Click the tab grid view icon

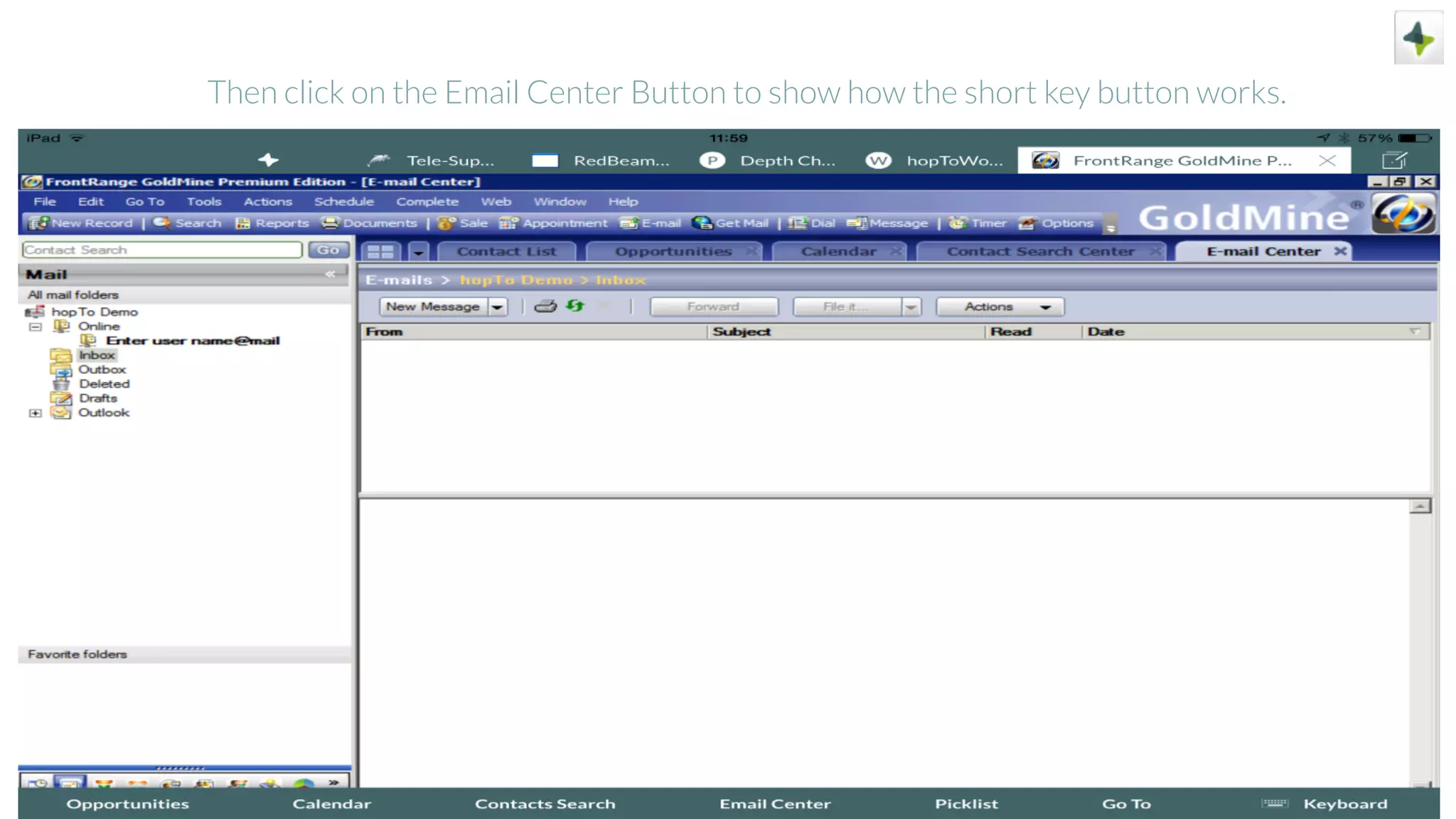380,252
